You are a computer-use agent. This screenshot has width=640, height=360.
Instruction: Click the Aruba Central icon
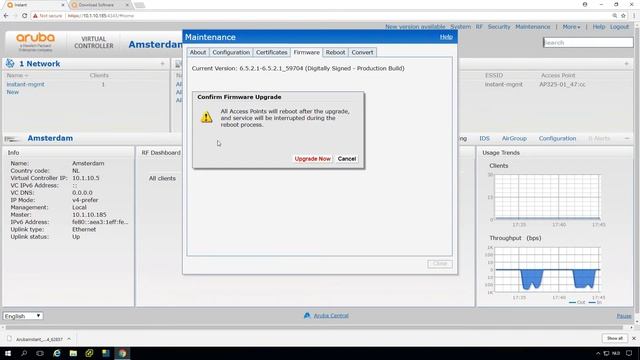tap(307, 316)
